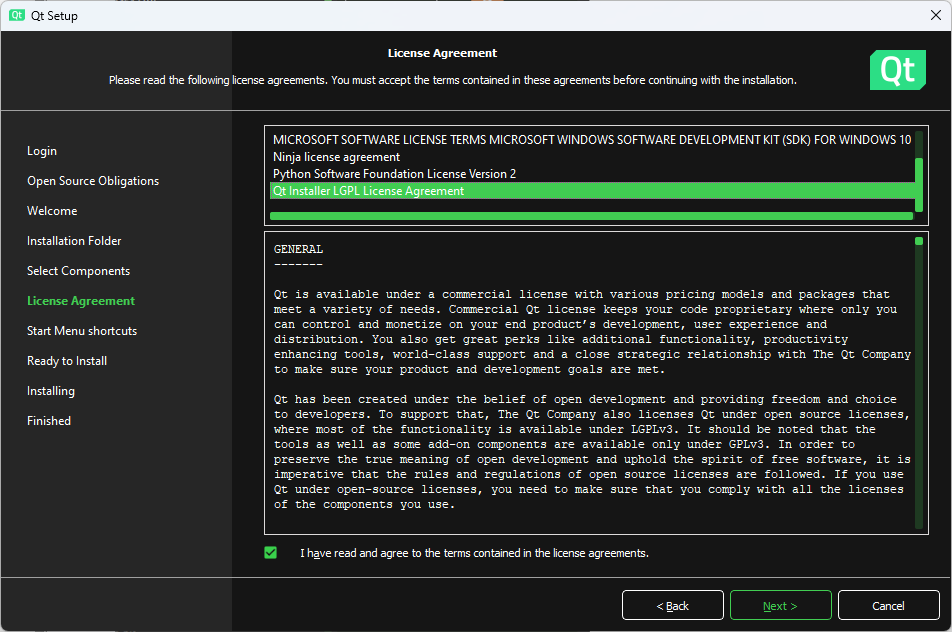Go back with the Back button

pos(673,605)
